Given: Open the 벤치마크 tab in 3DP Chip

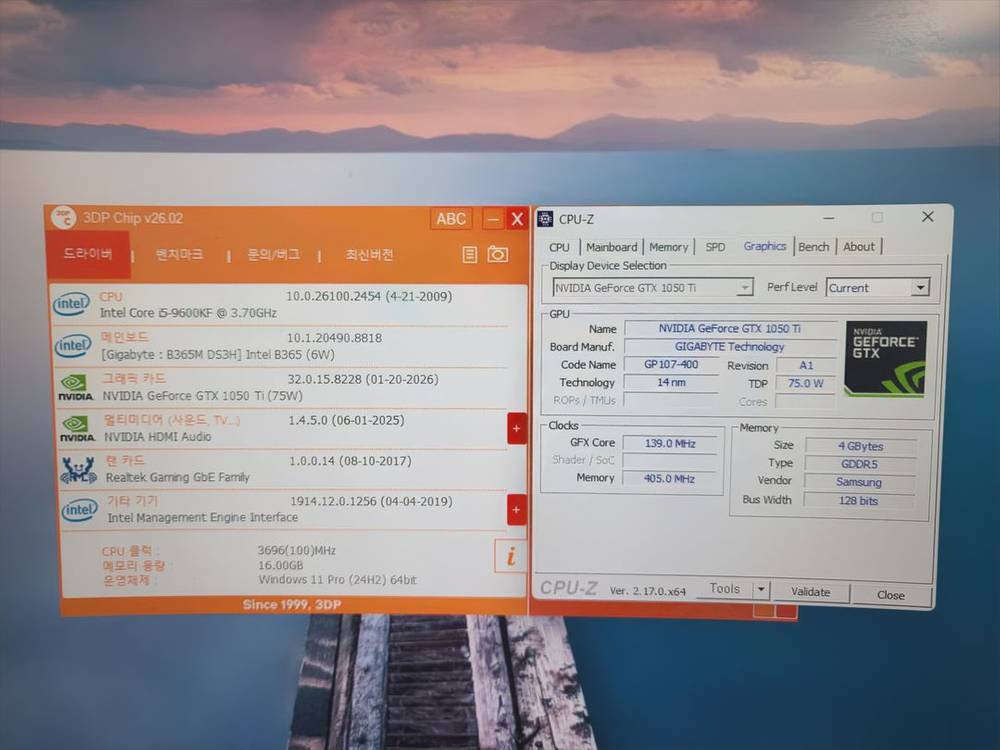Looking at the screenshot, I should click(179, 255).
